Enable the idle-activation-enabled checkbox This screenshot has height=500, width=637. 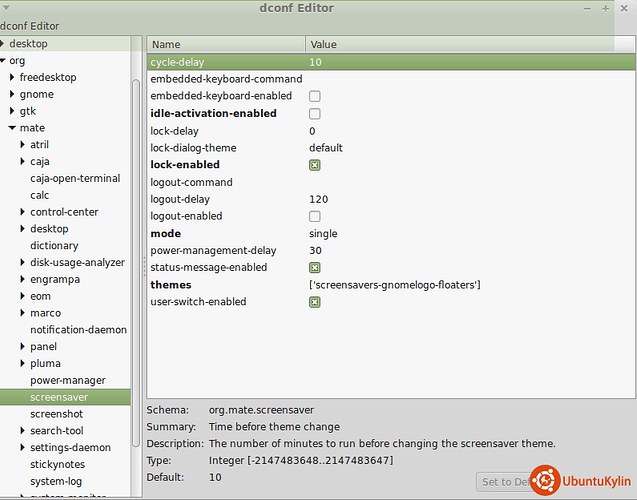click(x=314, y=114)
